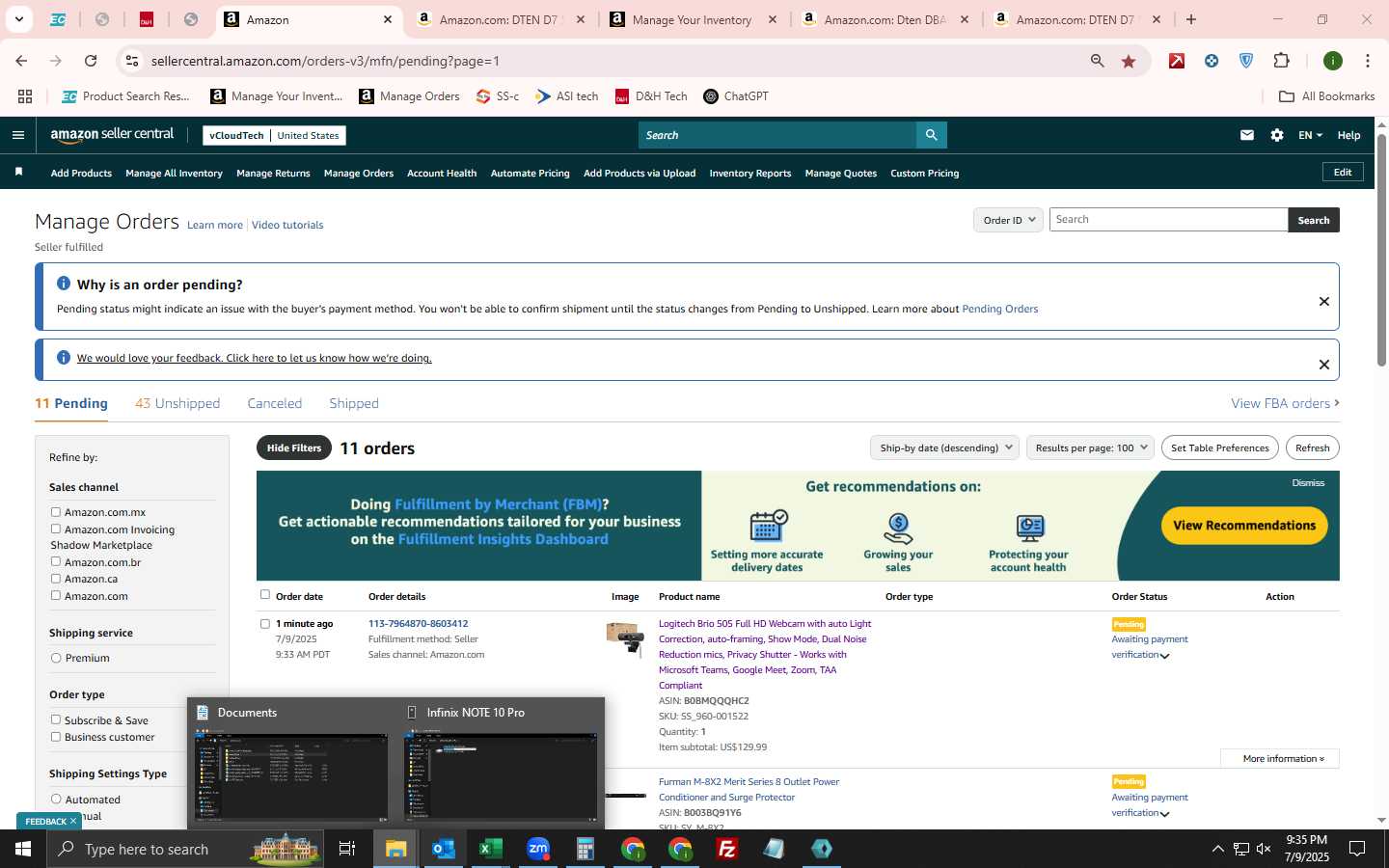Open the Seller Central mail messages icon
The width and height of the screenshot is (1389, 868).
(x=1247, y=135)
